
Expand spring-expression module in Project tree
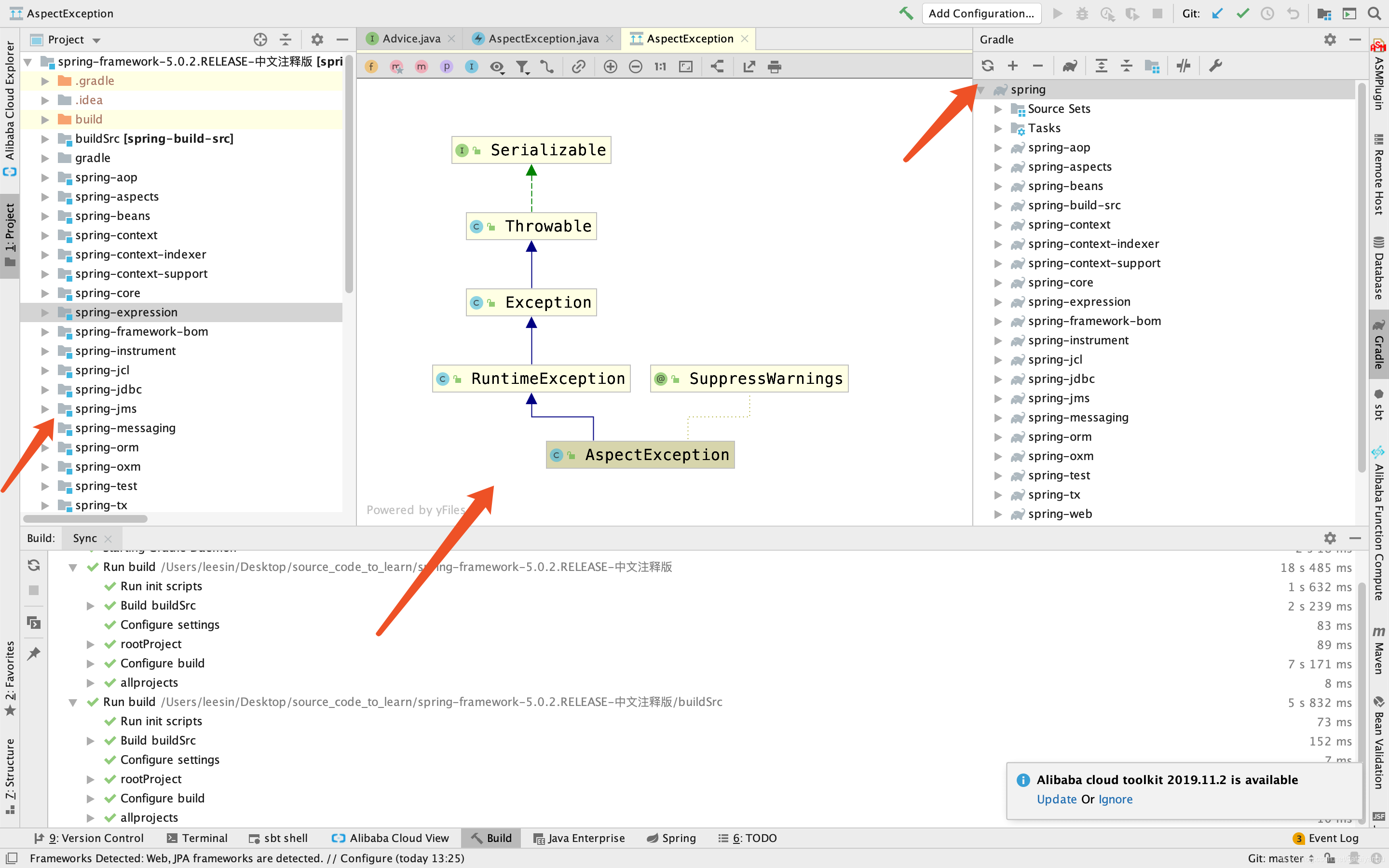coord(45,312)
